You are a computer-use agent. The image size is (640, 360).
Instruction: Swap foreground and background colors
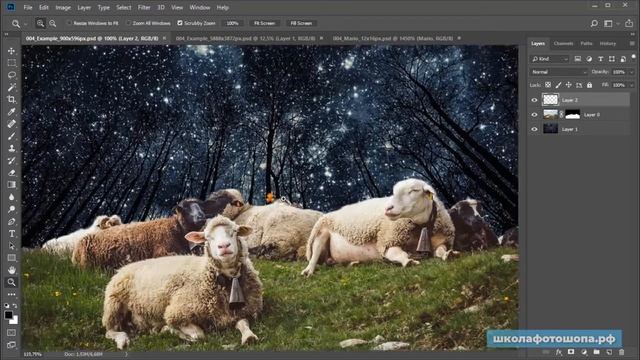coord(15,306)
